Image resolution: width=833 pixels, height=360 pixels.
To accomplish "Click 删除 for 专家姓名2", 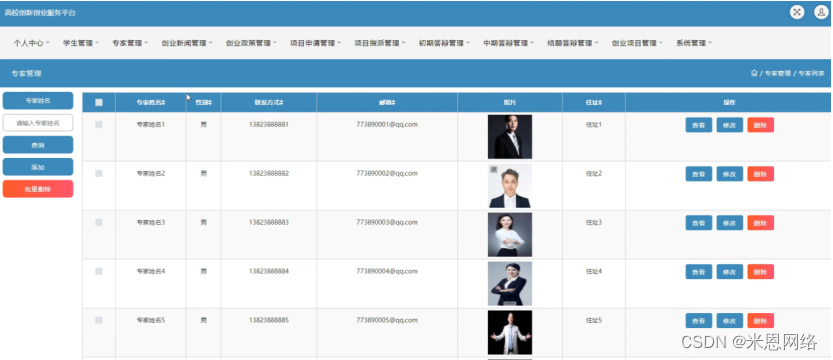I will [760, 174].
